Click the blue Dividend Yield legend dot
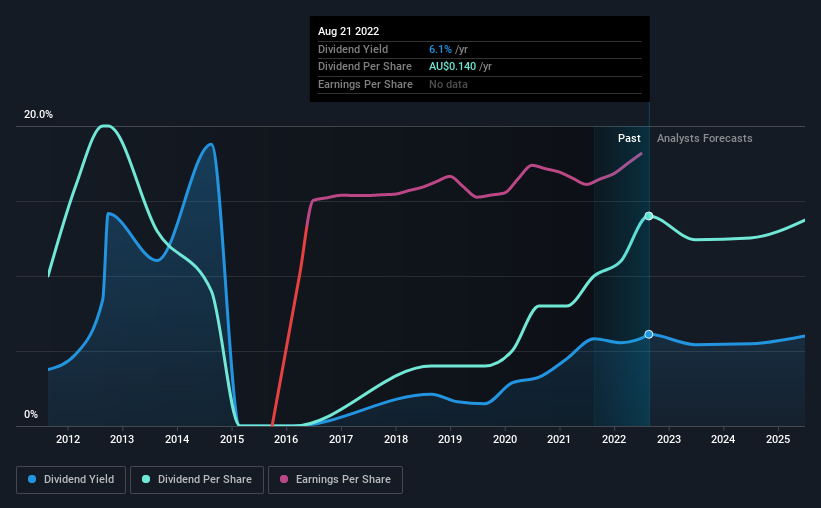Screen dimensions: 821x508 32,479
